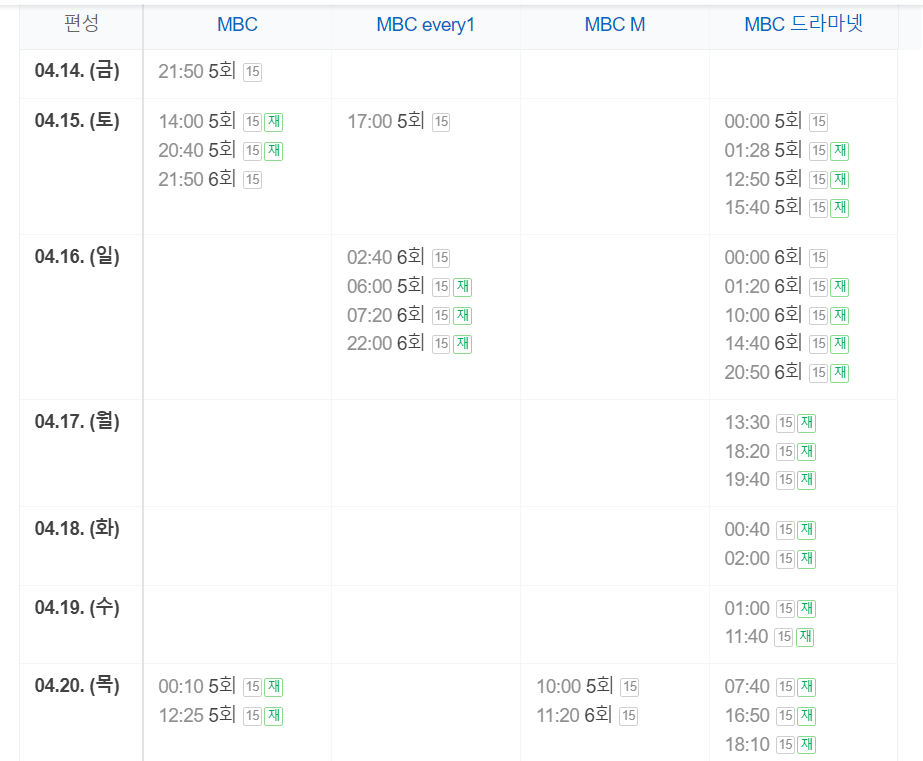Click the 15 rating badge beside 10:00 5회 on MBC M

[630, 687]
